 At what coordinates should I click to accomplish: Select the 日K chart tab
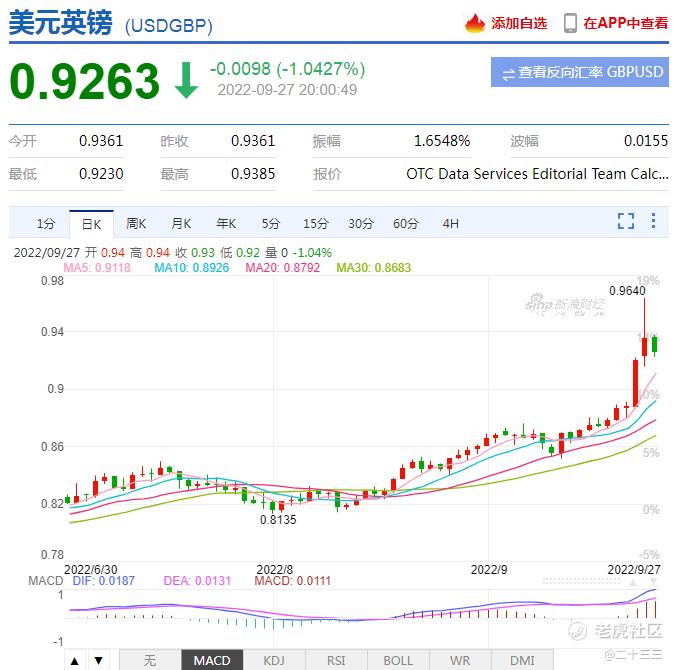(91, 224)
